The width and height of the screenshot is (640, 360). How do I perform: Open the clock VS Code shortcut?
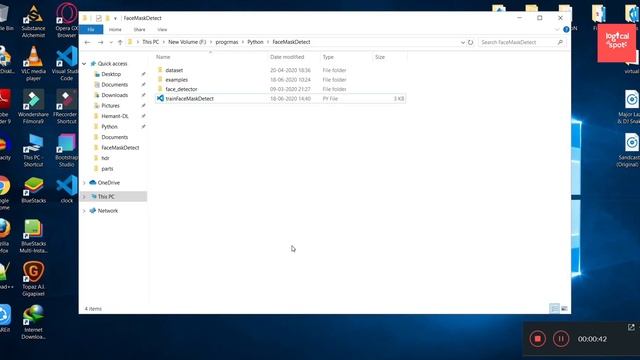point(67,190)
